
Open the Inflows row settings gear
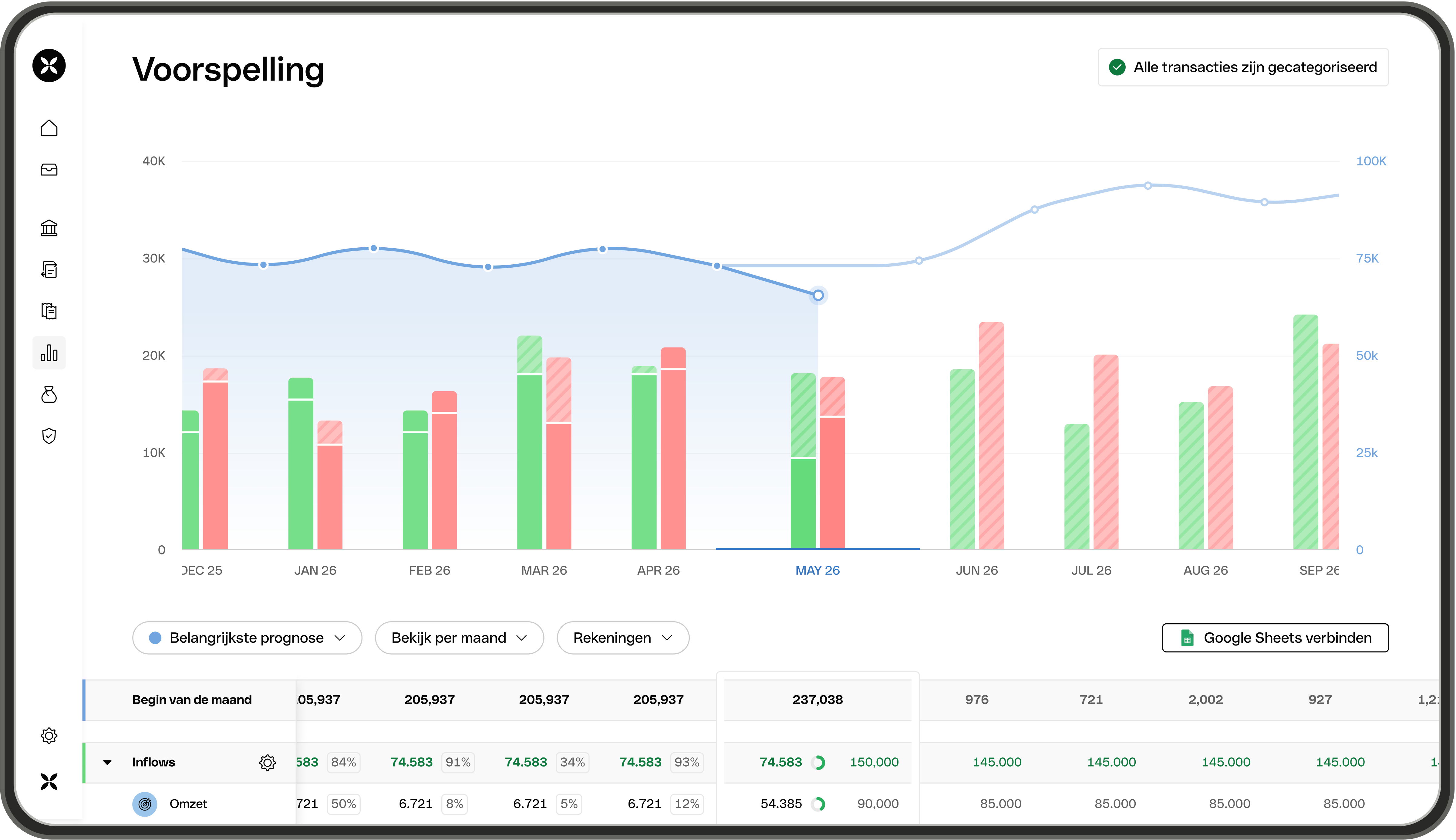(268, 762)
